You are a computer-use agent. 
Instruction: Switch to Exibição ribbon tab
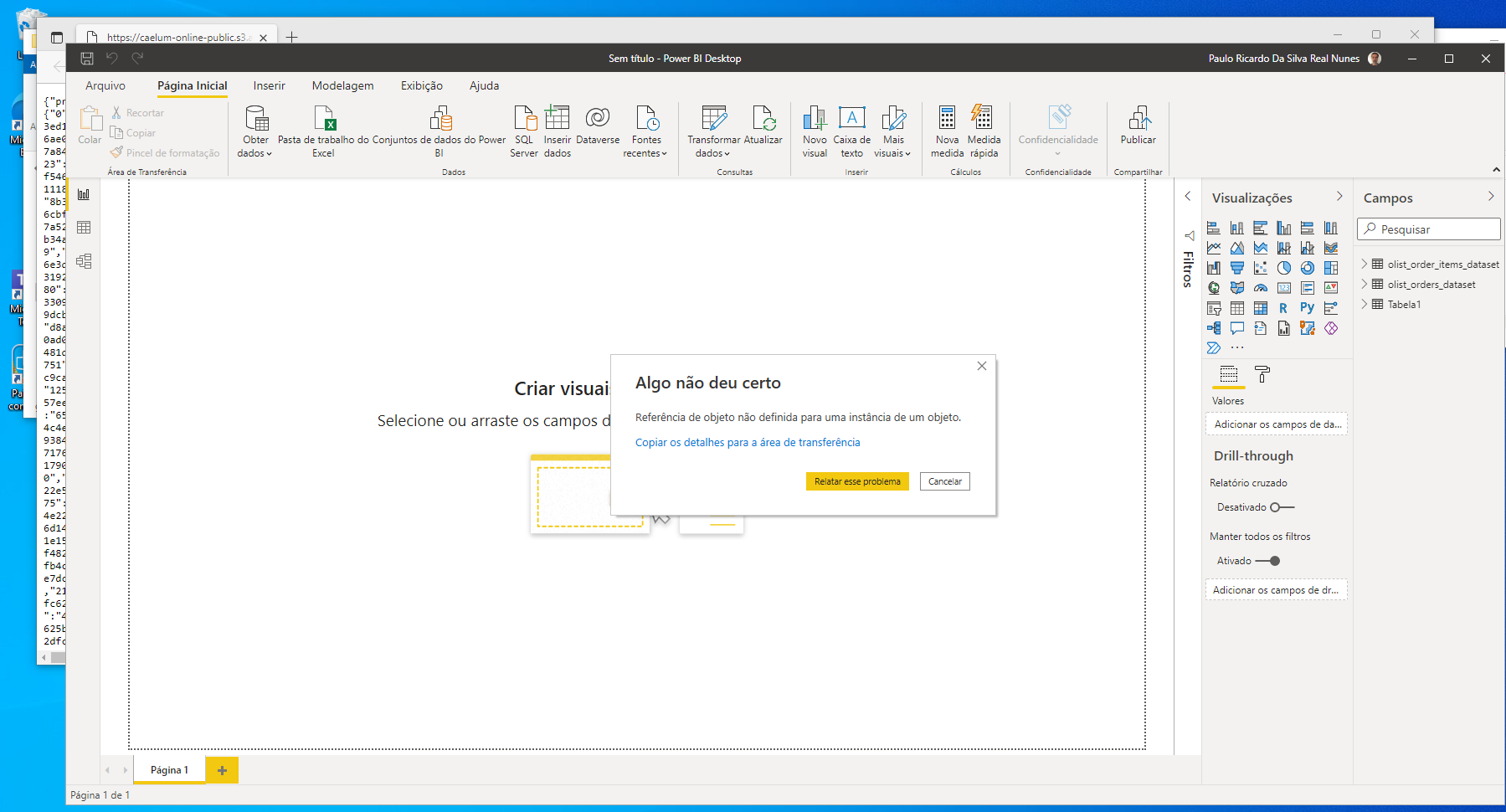coord(422,85)
